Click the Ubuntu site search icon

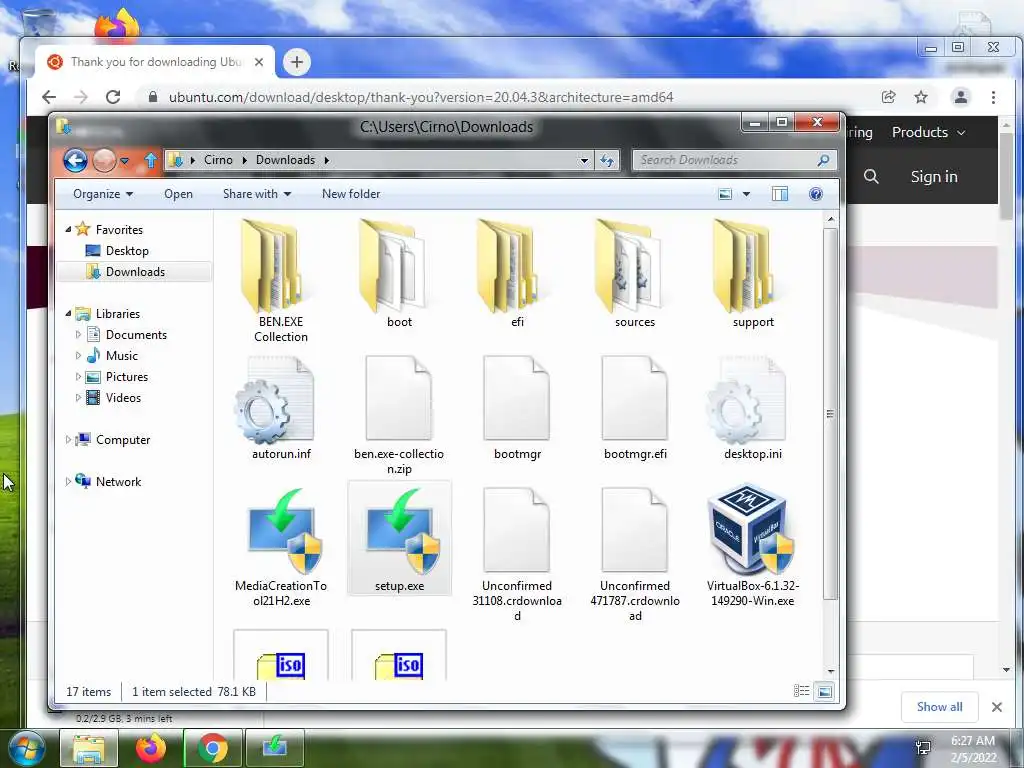coord(871,176)
